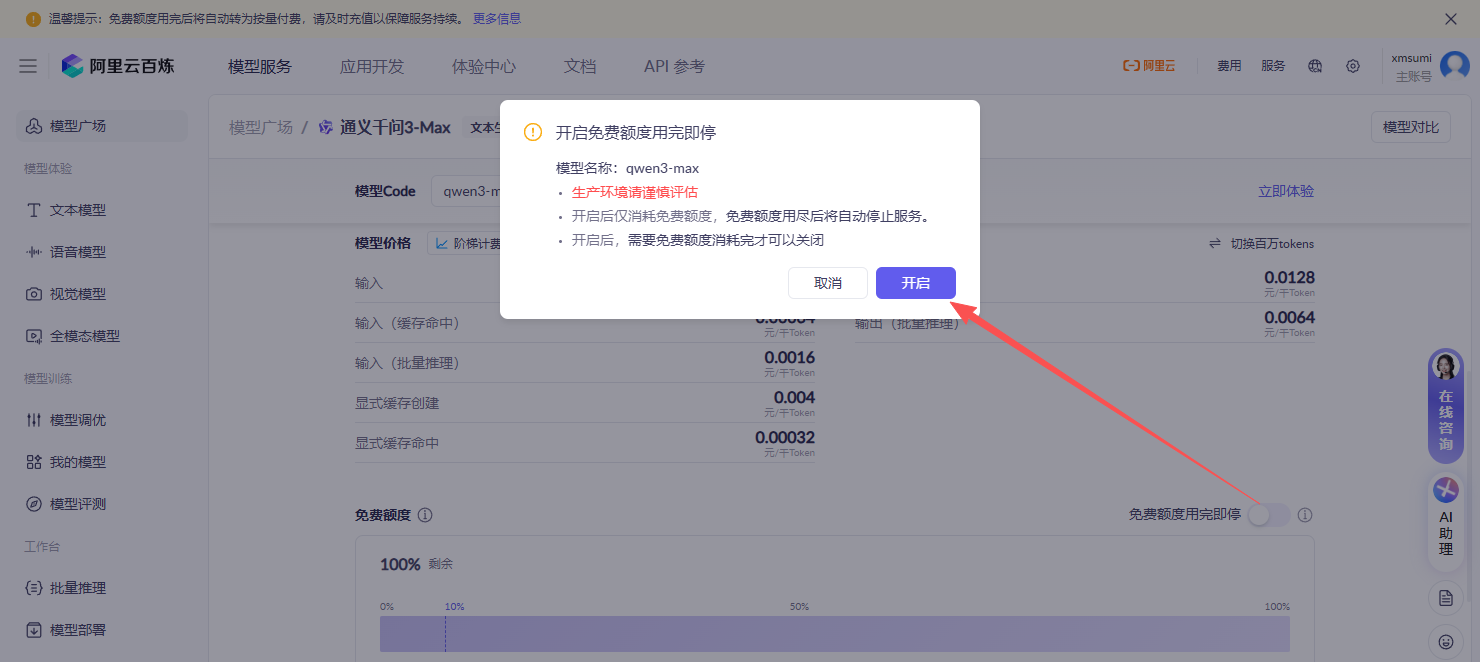
Task: Click the Alibaba Cloud Bailian logo
Action: (x=118, y=66)
